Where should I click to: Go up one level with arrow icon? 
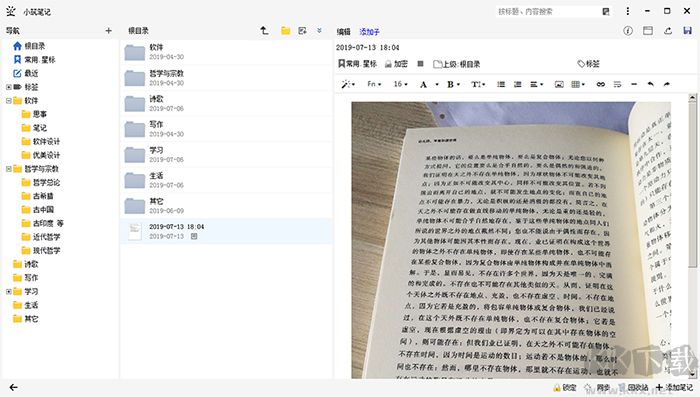coord(264,30)
